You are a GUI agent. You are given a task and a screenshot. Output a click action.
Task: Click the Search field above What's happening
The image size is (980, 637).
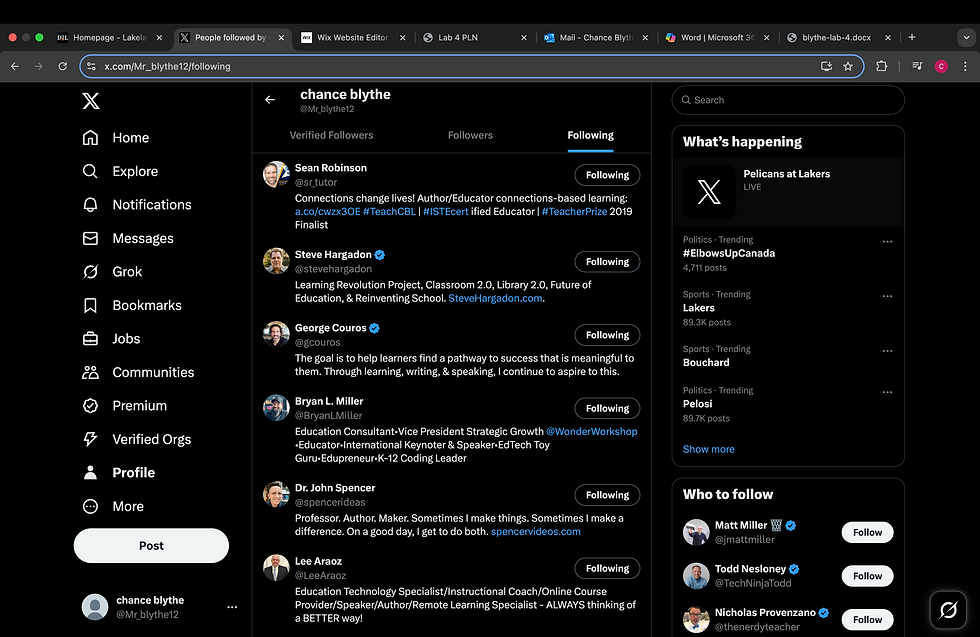(787, 100)
